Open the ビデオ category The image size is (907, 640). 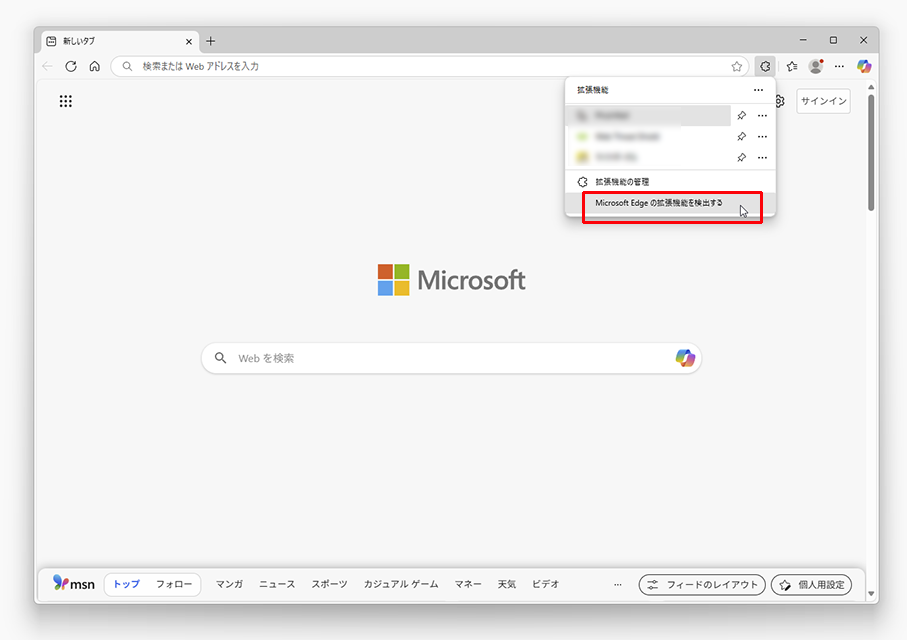pos(545,584)
